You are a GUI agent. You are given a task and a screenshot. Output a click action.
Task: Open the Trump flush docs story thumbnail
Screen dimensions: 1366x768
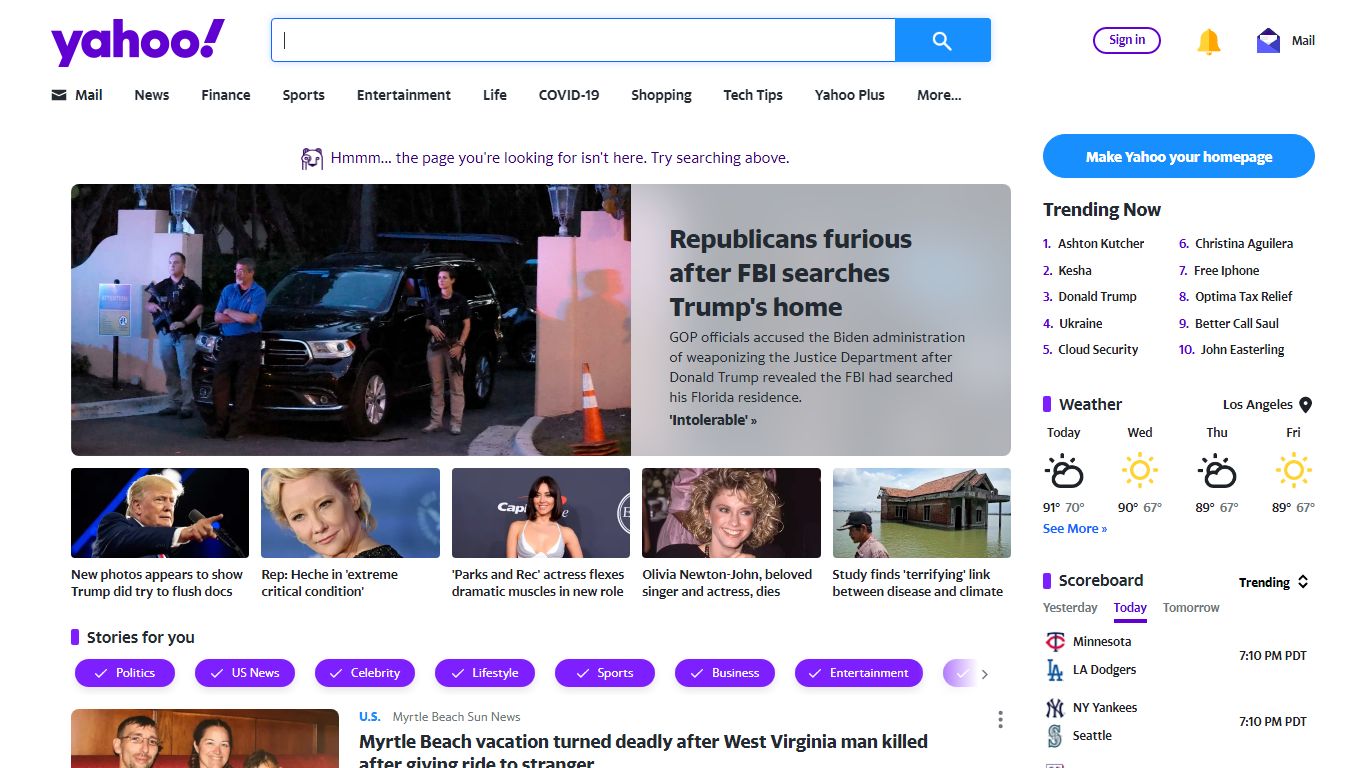point(160,513)
